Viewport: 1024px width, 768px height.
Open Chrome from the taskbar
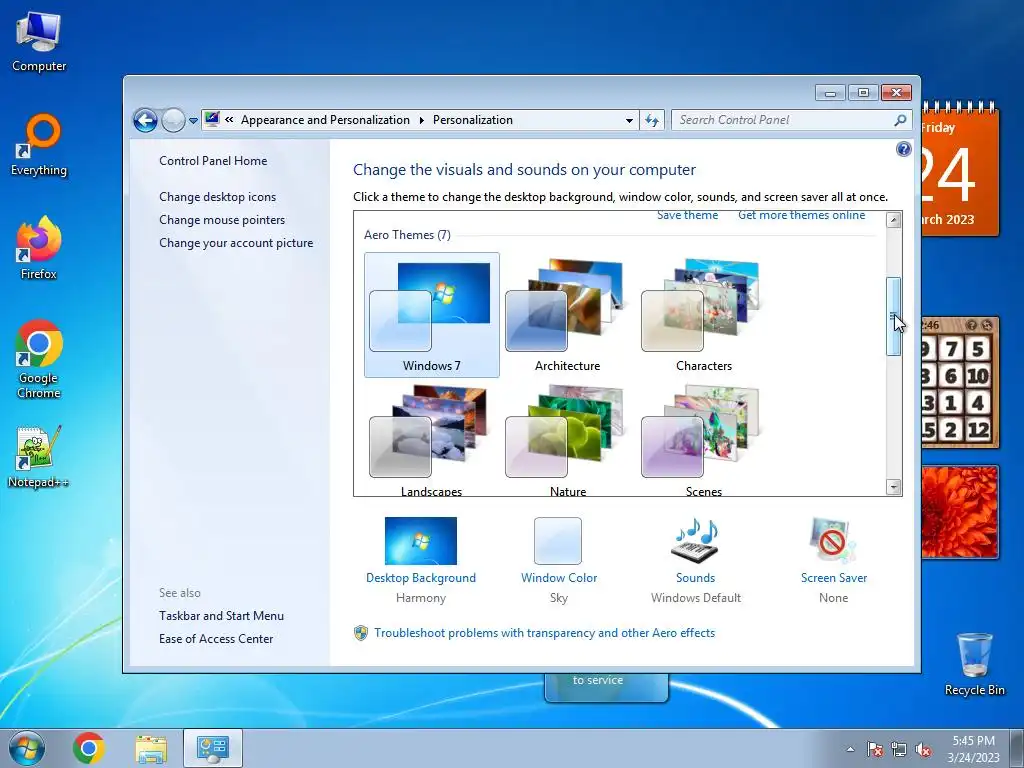[89, 748]
